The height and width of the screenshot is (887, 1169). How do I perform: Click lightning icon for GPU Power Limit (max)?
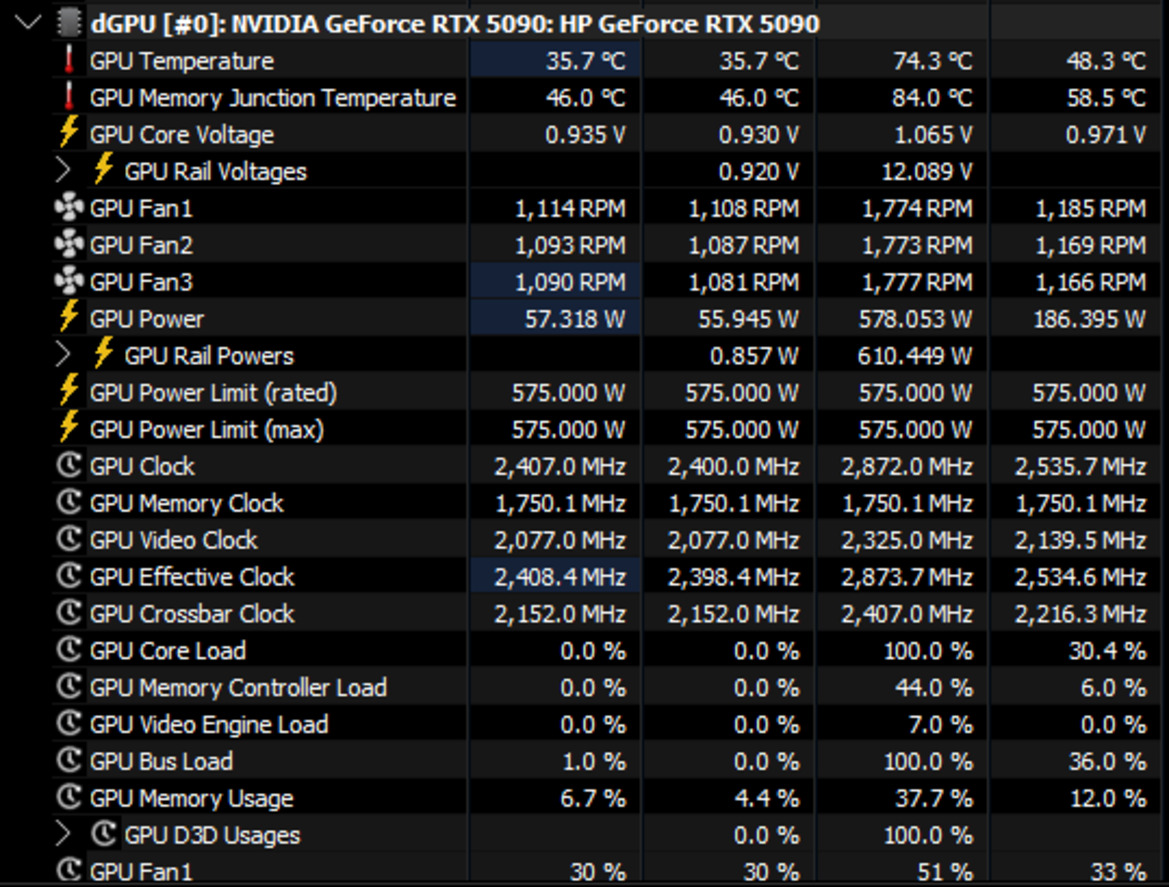pos(69,428)
